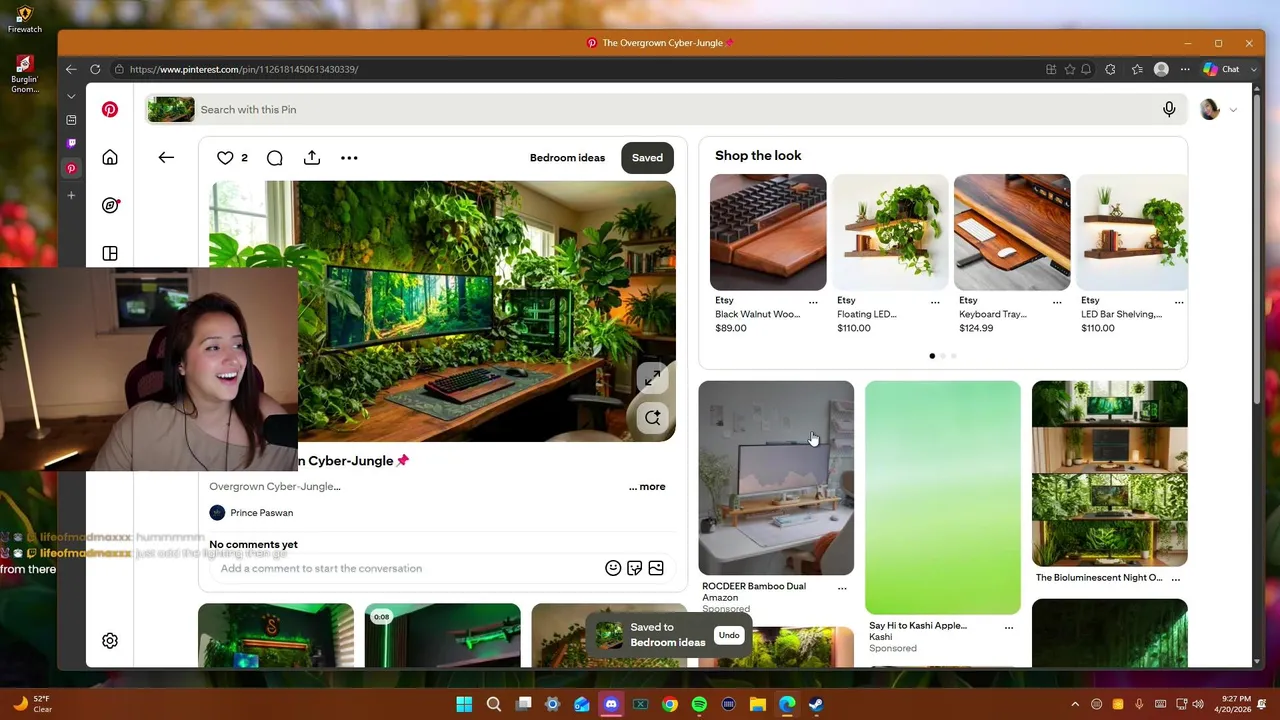Image resolution: width=1280 pixels, height=720 pixels.
Task: Open the Pinterest Home feed icon
Action: point(110,157)
